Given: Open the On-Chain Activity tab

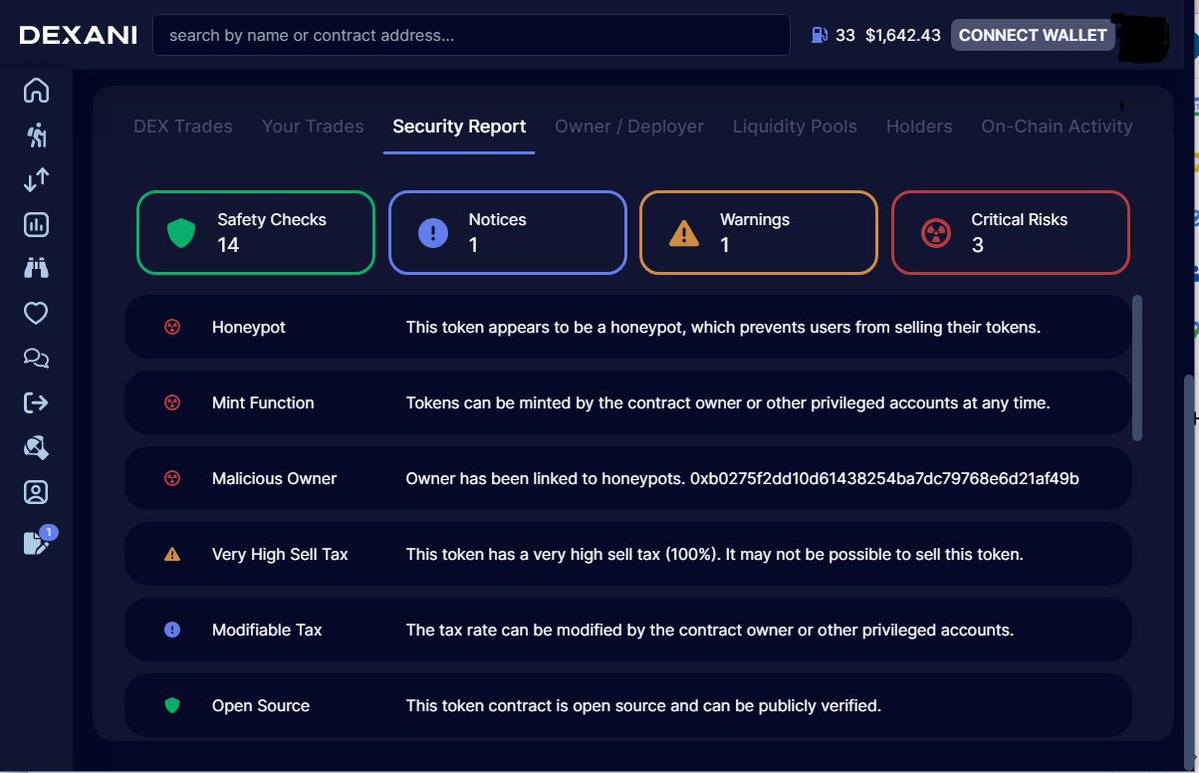Looking at the screenshot, I should (1057, 126).
